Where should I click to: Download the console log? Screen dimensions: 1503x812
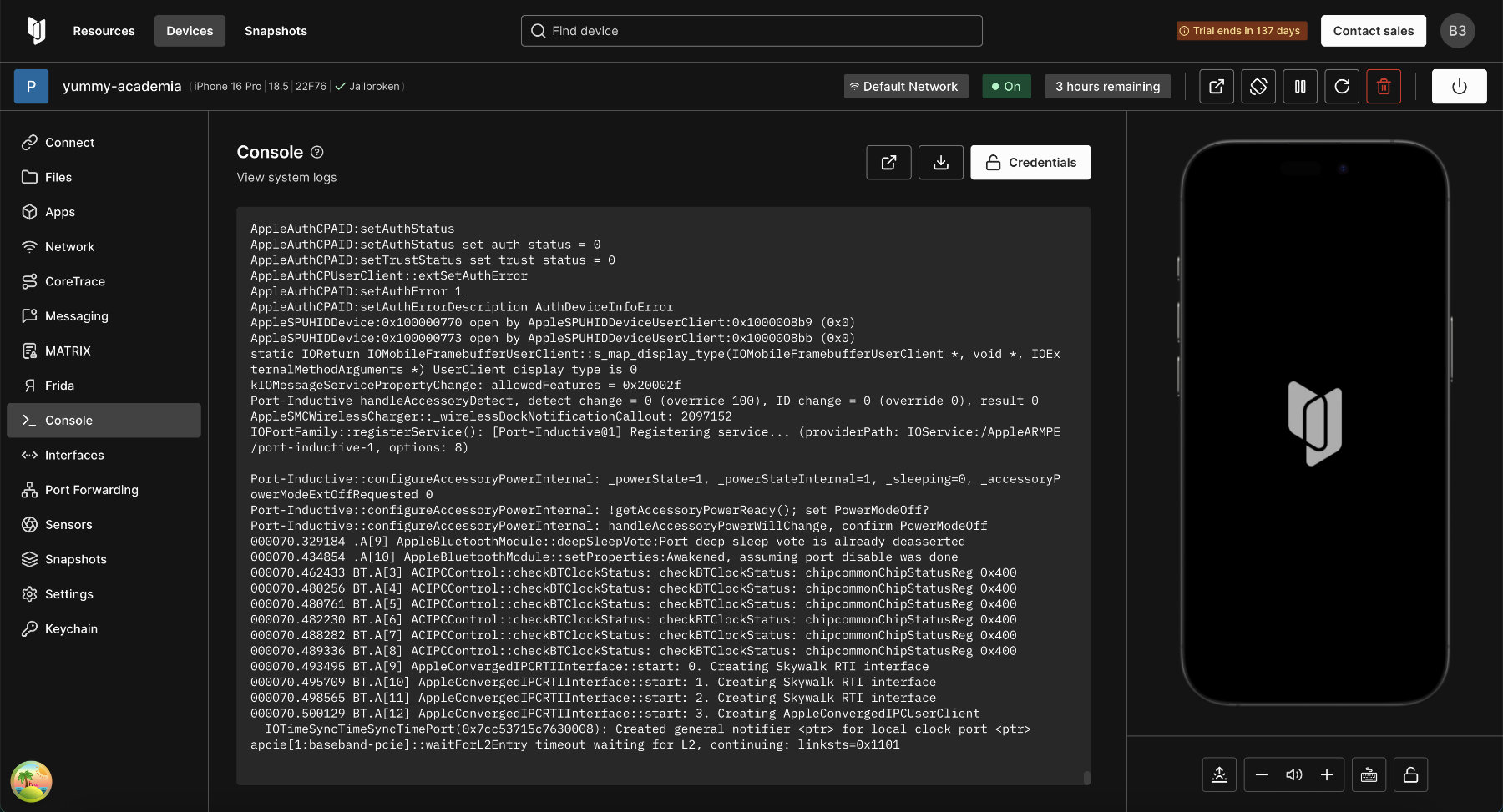(x=941, y=163)
